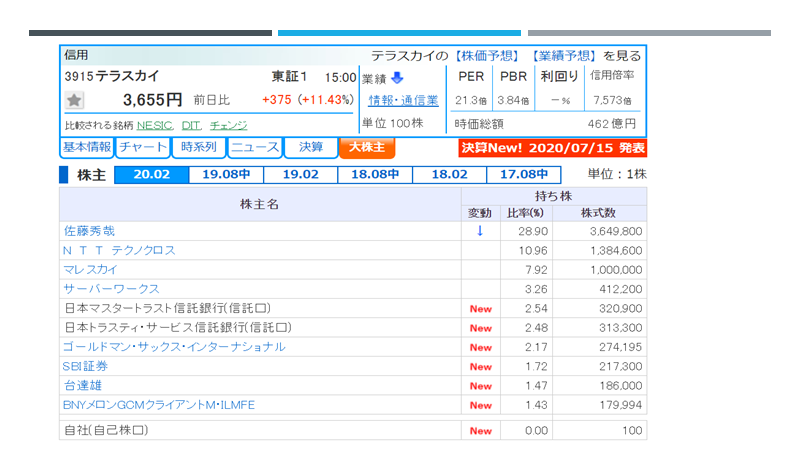Open the 情報・通信業 sector link
Screen dimensions: 800x450
403,101
